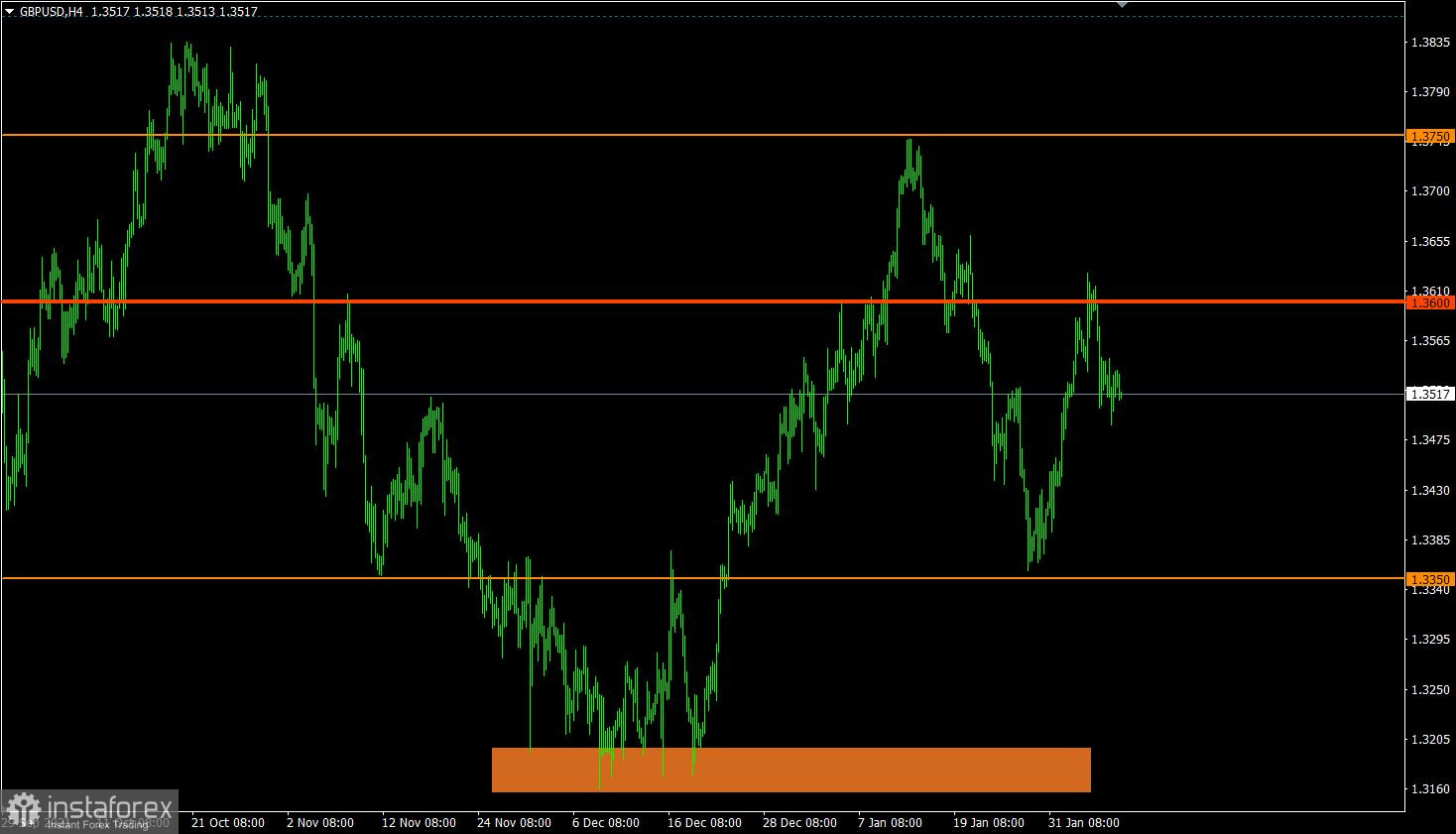Select the 1.3750 horizontal line price tag

(1430, 136)
